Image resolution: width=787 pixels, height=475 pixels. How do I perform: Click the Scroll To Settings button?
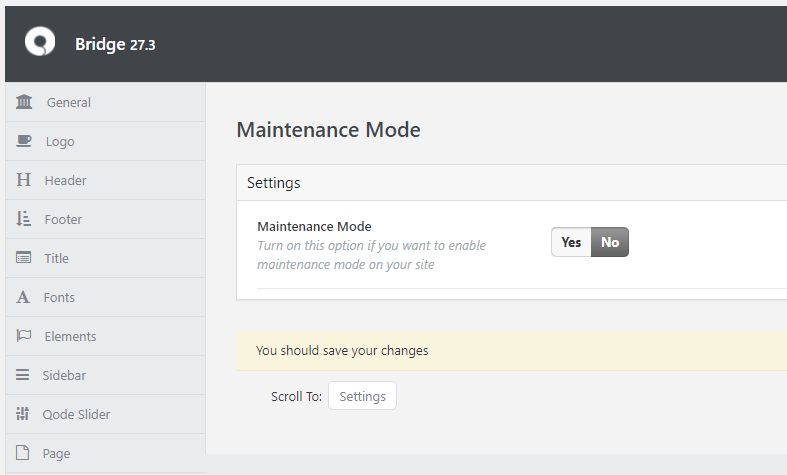[362, 396]
